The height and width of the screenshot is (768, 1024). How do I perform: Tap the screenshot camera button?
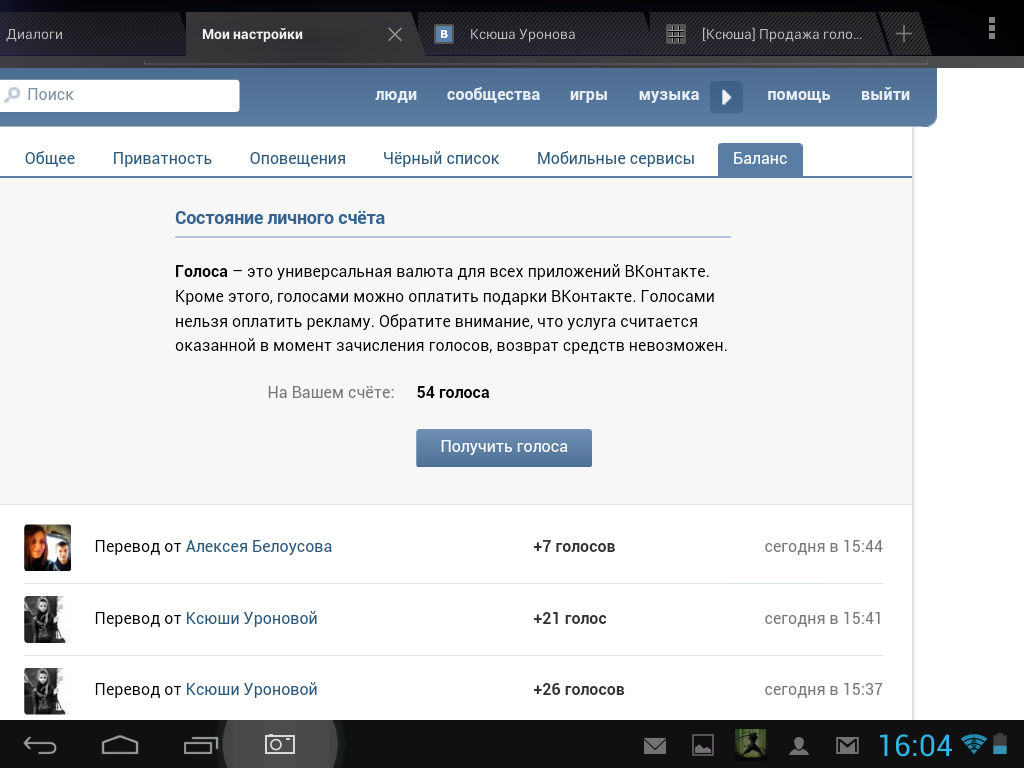[x=280, y=744]
